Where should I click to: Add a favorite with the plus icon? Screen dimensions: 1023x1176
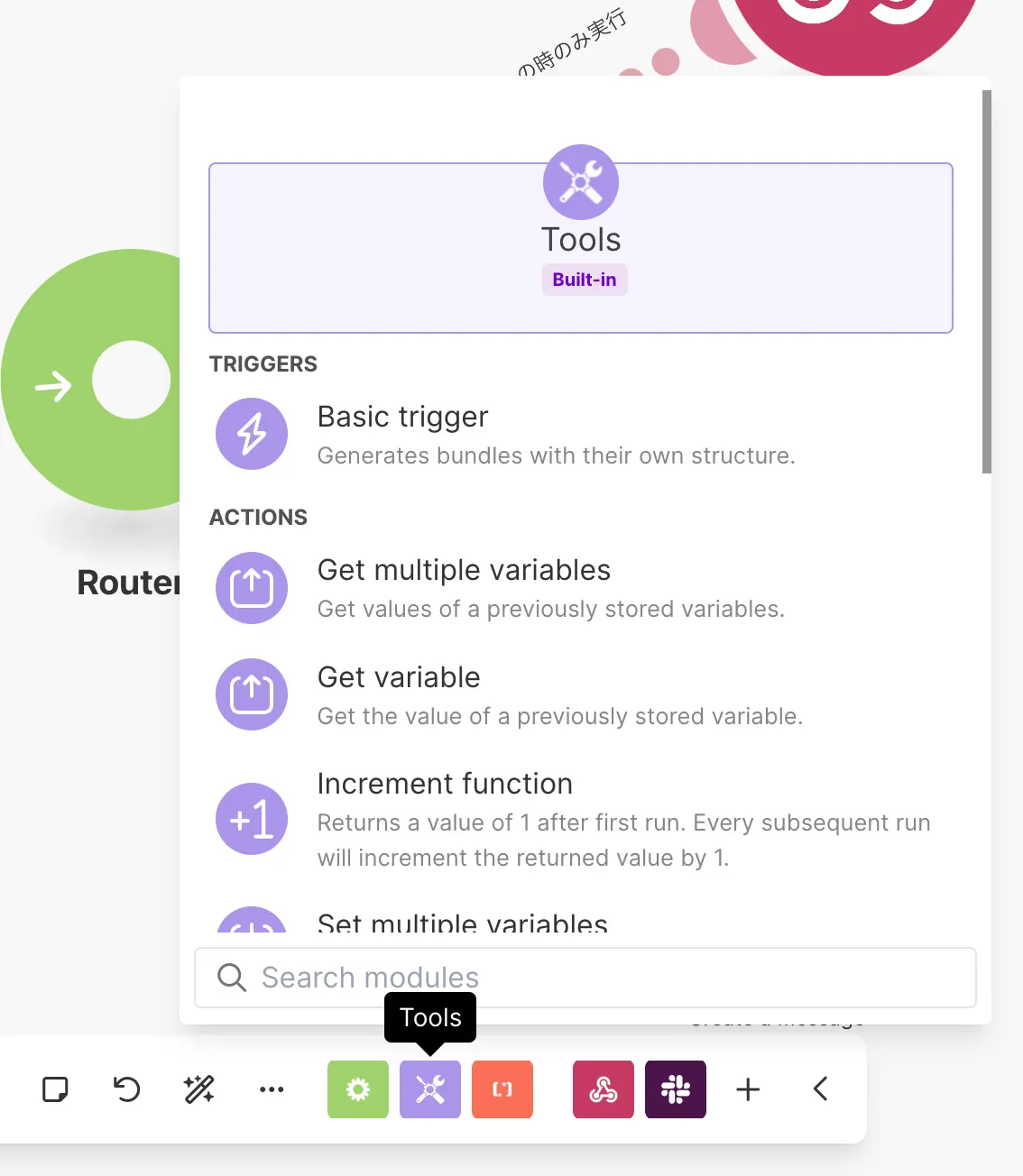(x=748, y=1089)
